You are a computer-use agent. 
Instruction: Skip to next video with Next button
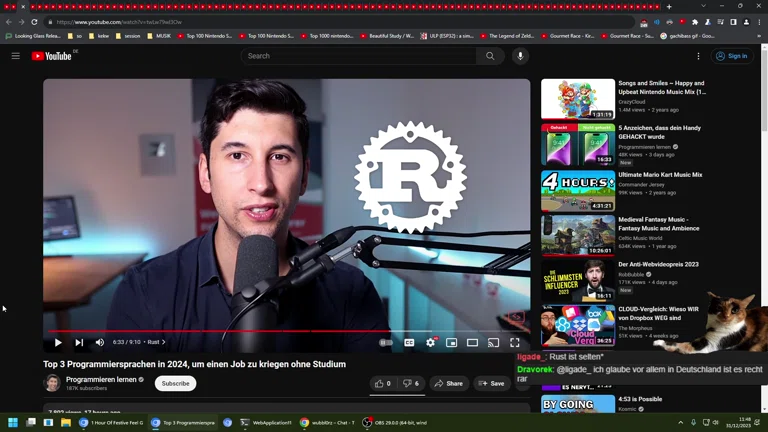pos(79,342)
